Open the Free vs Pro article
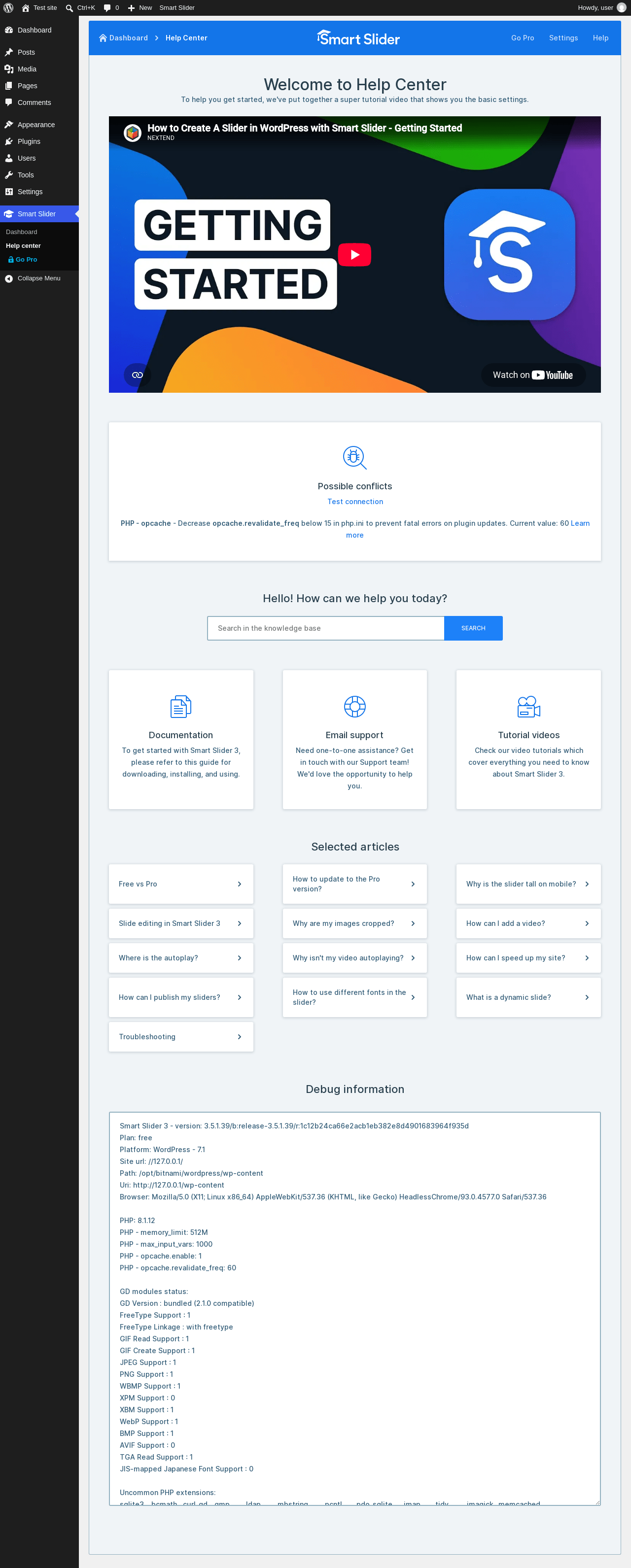Screen dimensions: 631x1568 (181, 884)
